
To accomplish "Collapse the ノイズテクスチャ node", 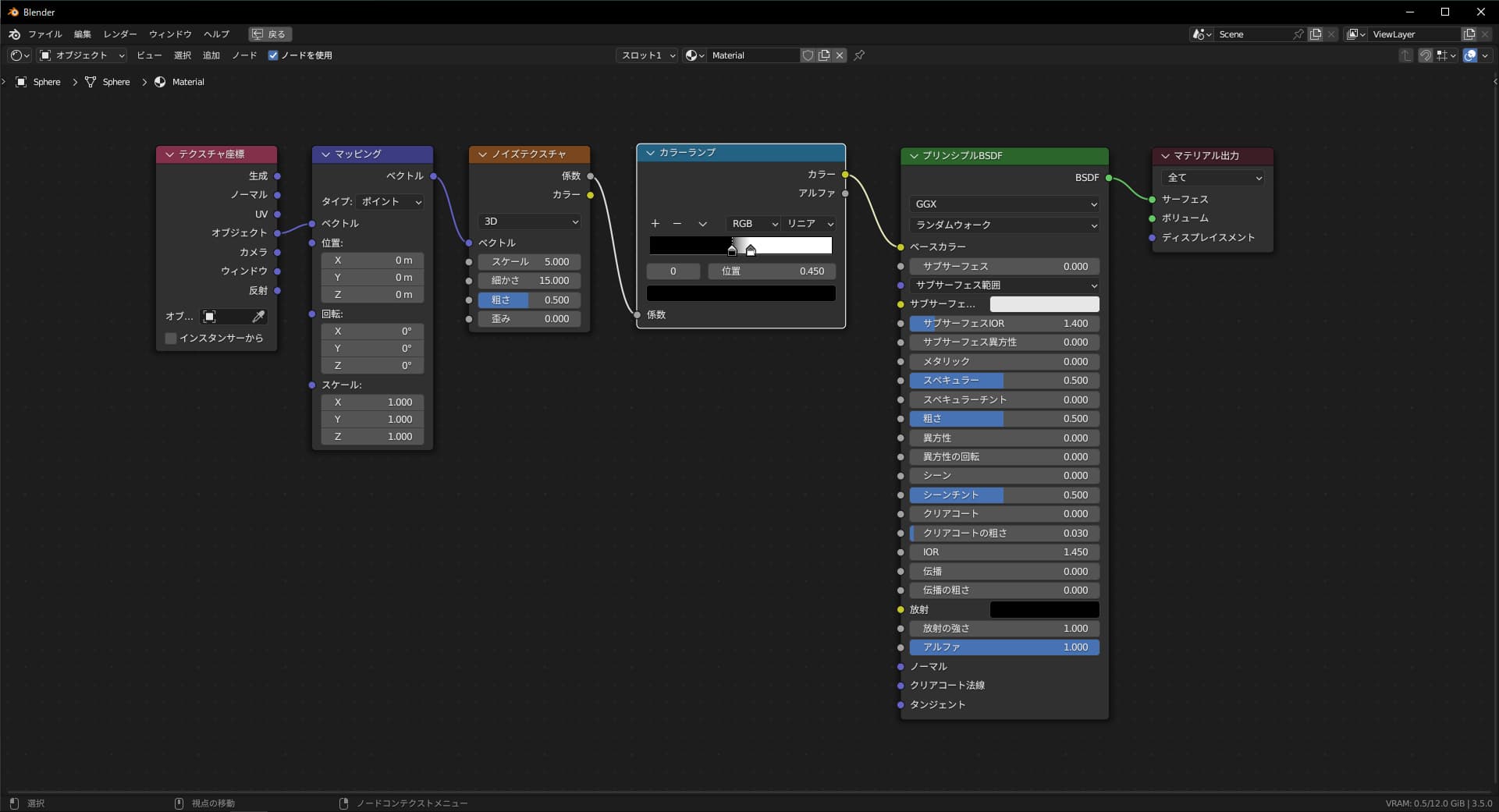I will pos(482,154).
